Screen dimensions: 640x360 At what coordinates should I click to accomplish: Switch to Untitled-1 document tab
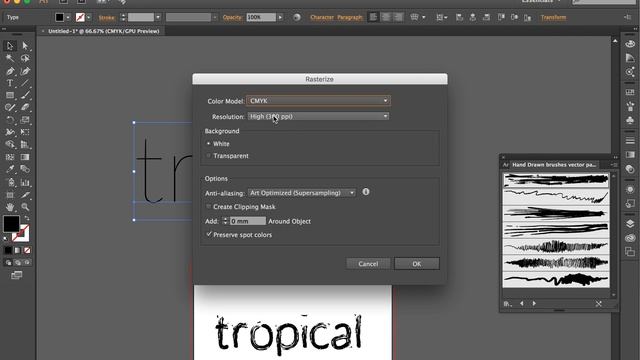coord(104,31)
